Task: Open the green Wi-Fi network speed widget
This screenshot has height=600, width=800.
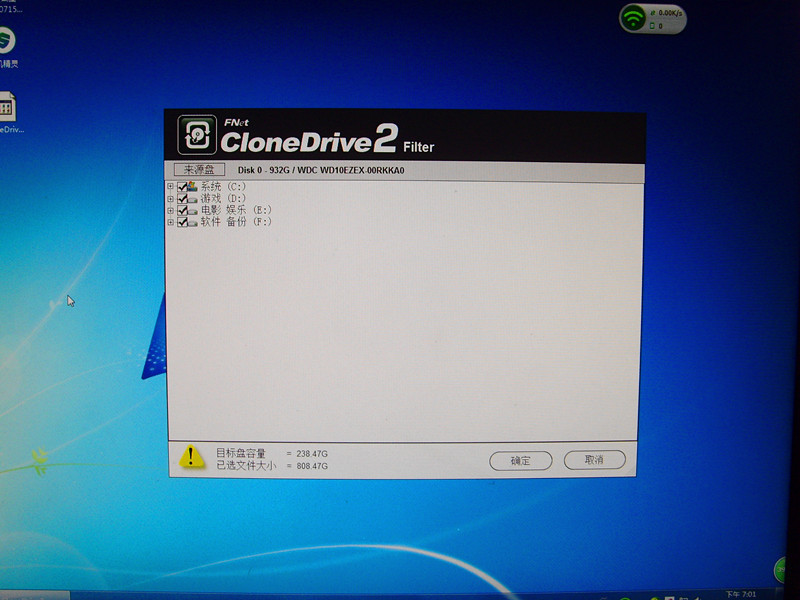Action: [653, 19]
